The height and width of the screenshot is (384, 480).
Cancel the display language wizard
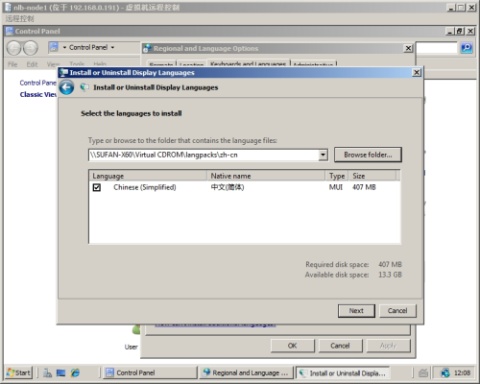[397, 311]
